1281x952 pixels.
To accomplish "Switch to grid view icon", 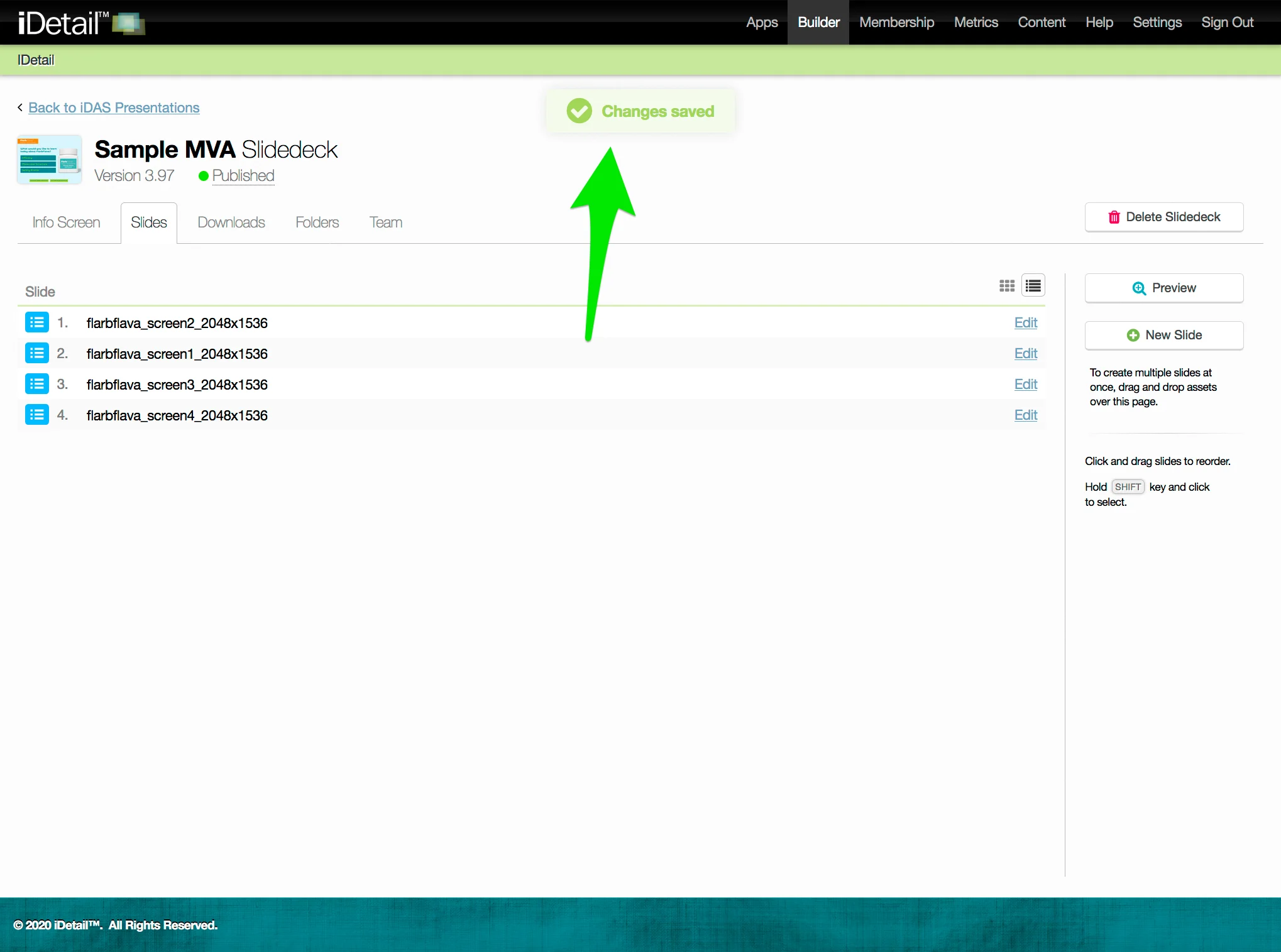I will (1006, 286).
